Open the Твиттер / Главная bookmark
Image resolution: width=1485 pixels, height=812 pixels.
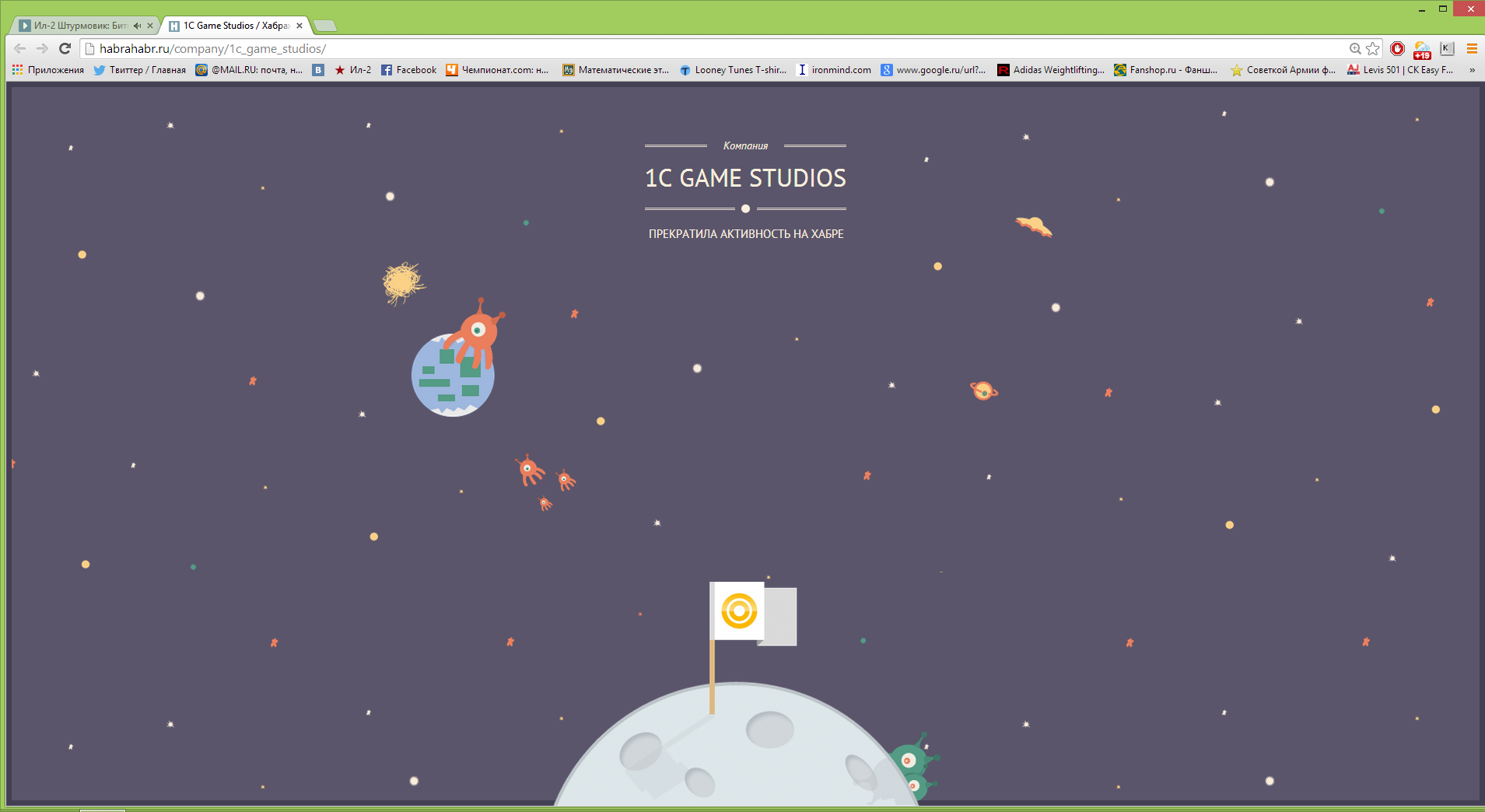click(140, 70)
